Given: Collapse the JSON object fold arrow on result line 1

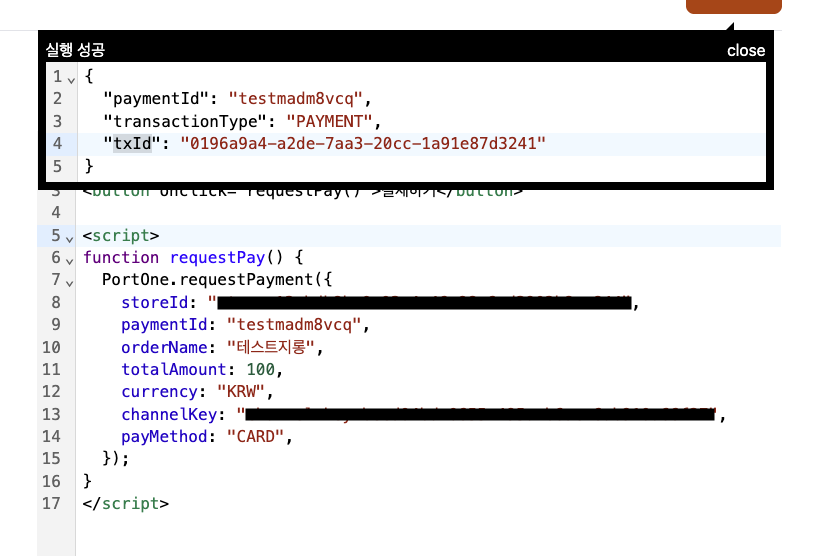Looking at the screenshot, I should [x=71, y=80].
